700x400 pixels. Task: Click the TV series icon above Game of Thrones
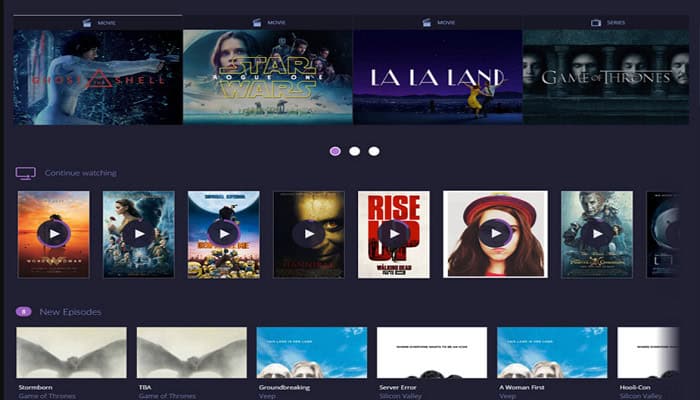point(596,23)
